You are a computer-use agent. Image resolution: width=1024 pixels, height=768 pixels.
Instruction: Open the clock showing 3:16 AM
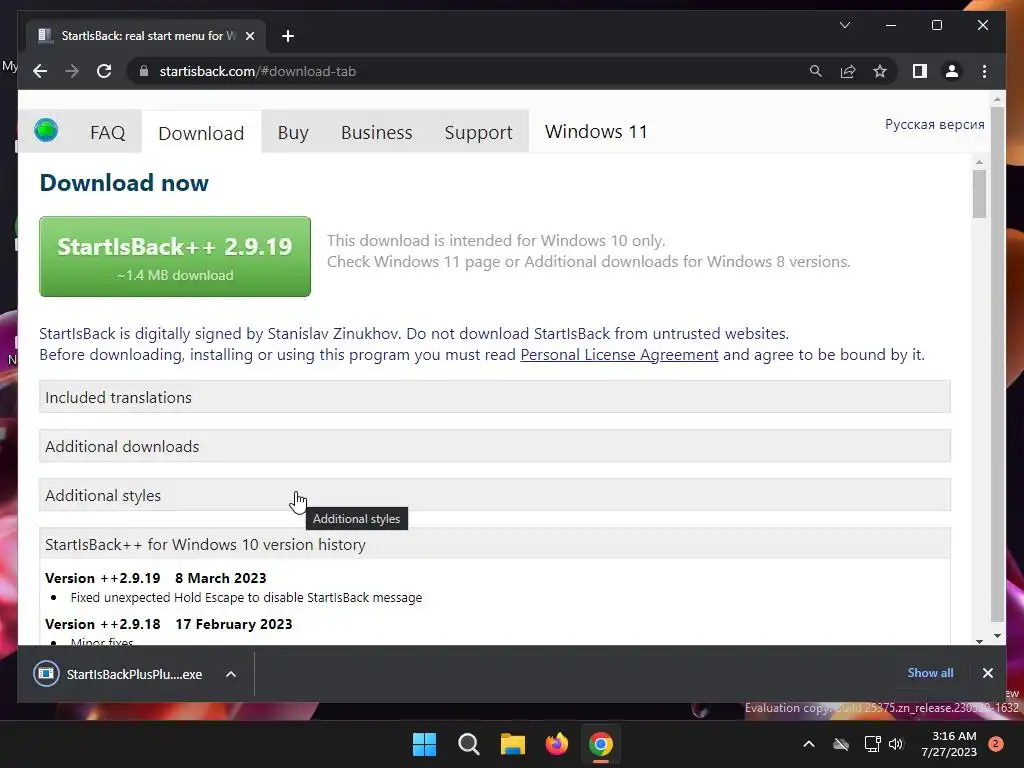tap(949, 744)
